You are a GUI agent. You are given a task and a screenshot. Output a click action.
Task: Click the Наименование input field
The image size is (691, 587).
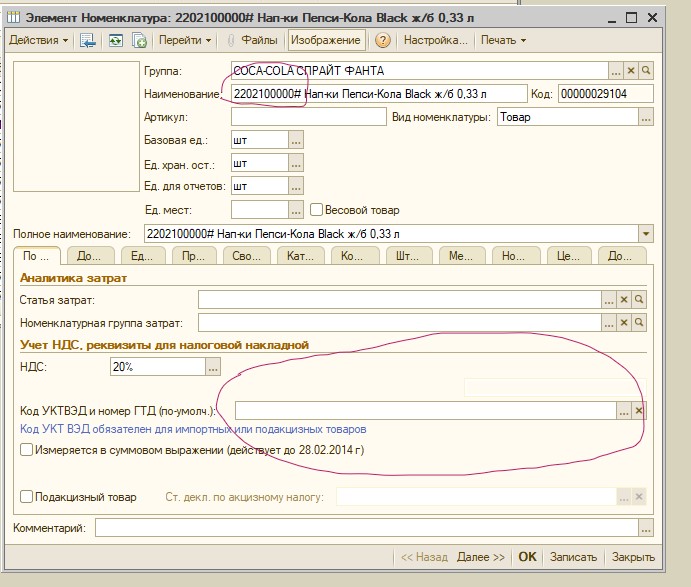coord(379,94)
